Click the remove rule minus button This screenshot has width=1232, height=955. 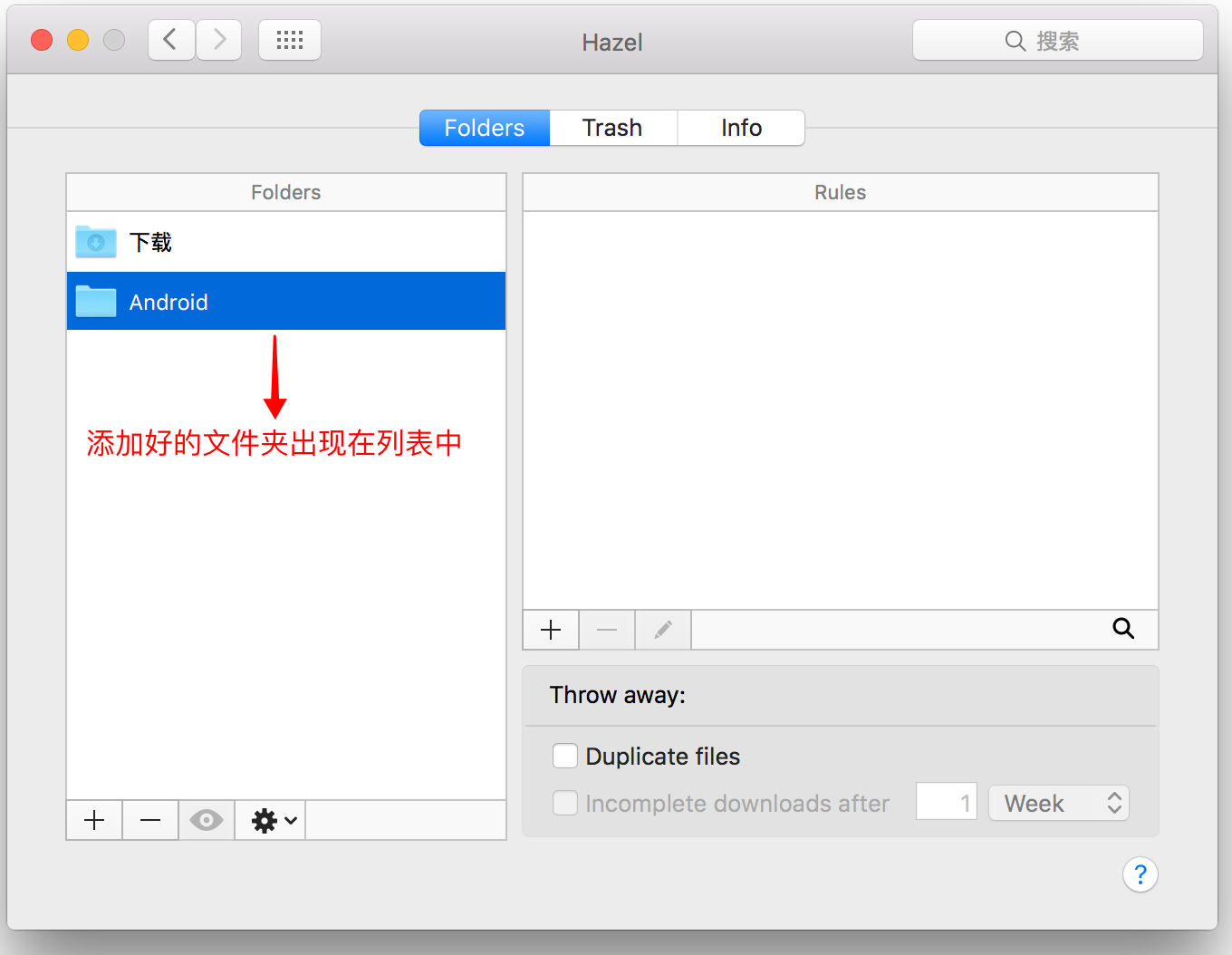607,630
